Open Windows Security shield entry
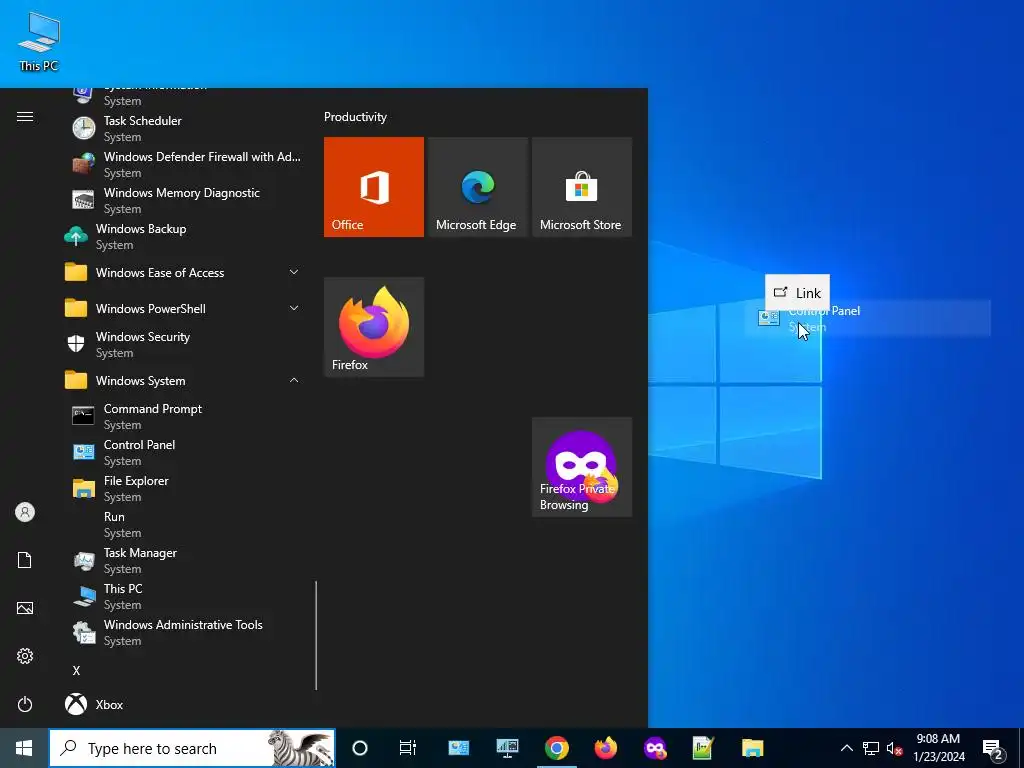Viewport: 1024px width, 768px height. coord(184,344)
